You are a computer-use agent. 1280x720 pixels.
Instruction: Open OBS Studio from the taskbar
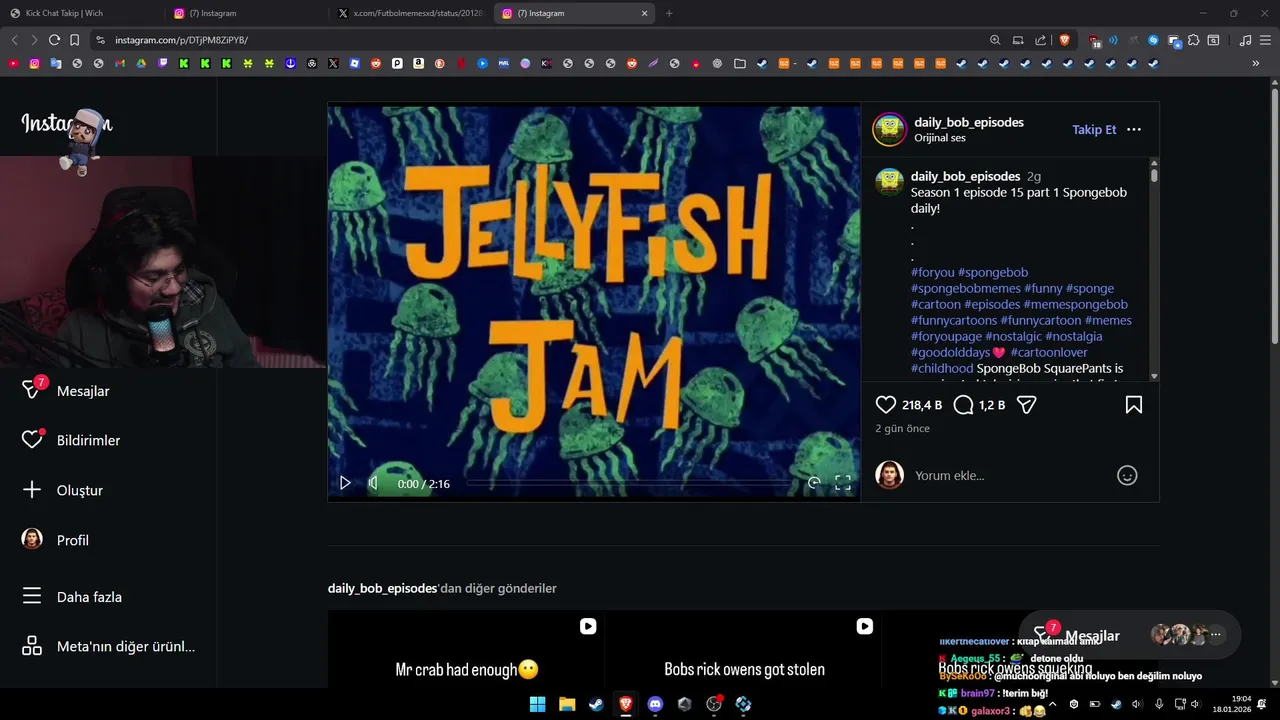714,704
